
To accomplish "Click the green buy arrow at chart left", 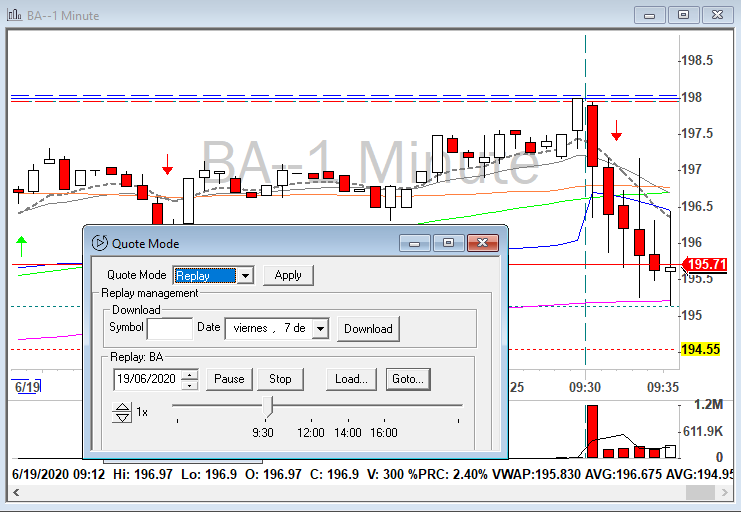I will [21, 244].
